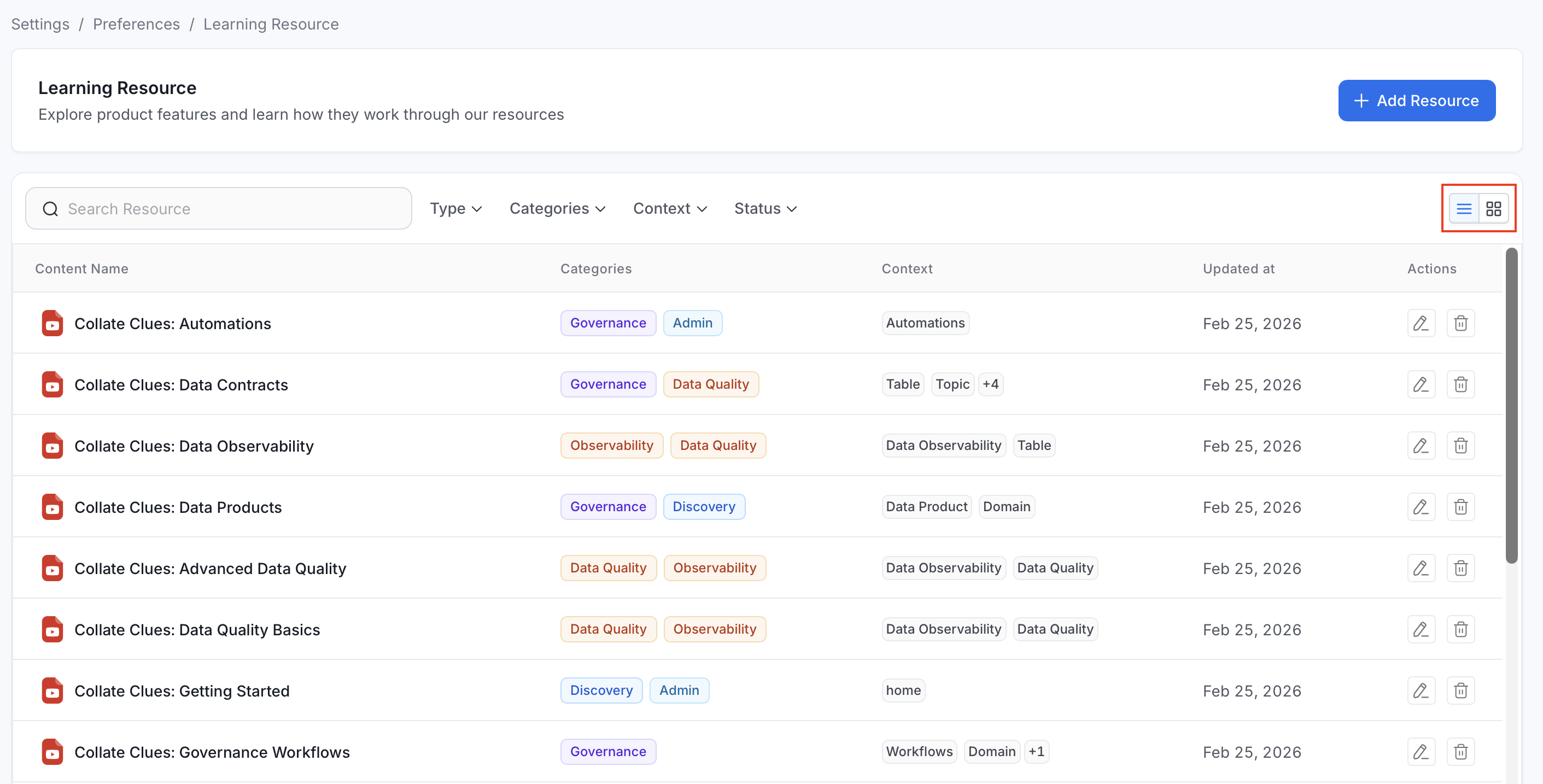Edit the Collate Clues: Data Products resource

(x=1421, y=507)
